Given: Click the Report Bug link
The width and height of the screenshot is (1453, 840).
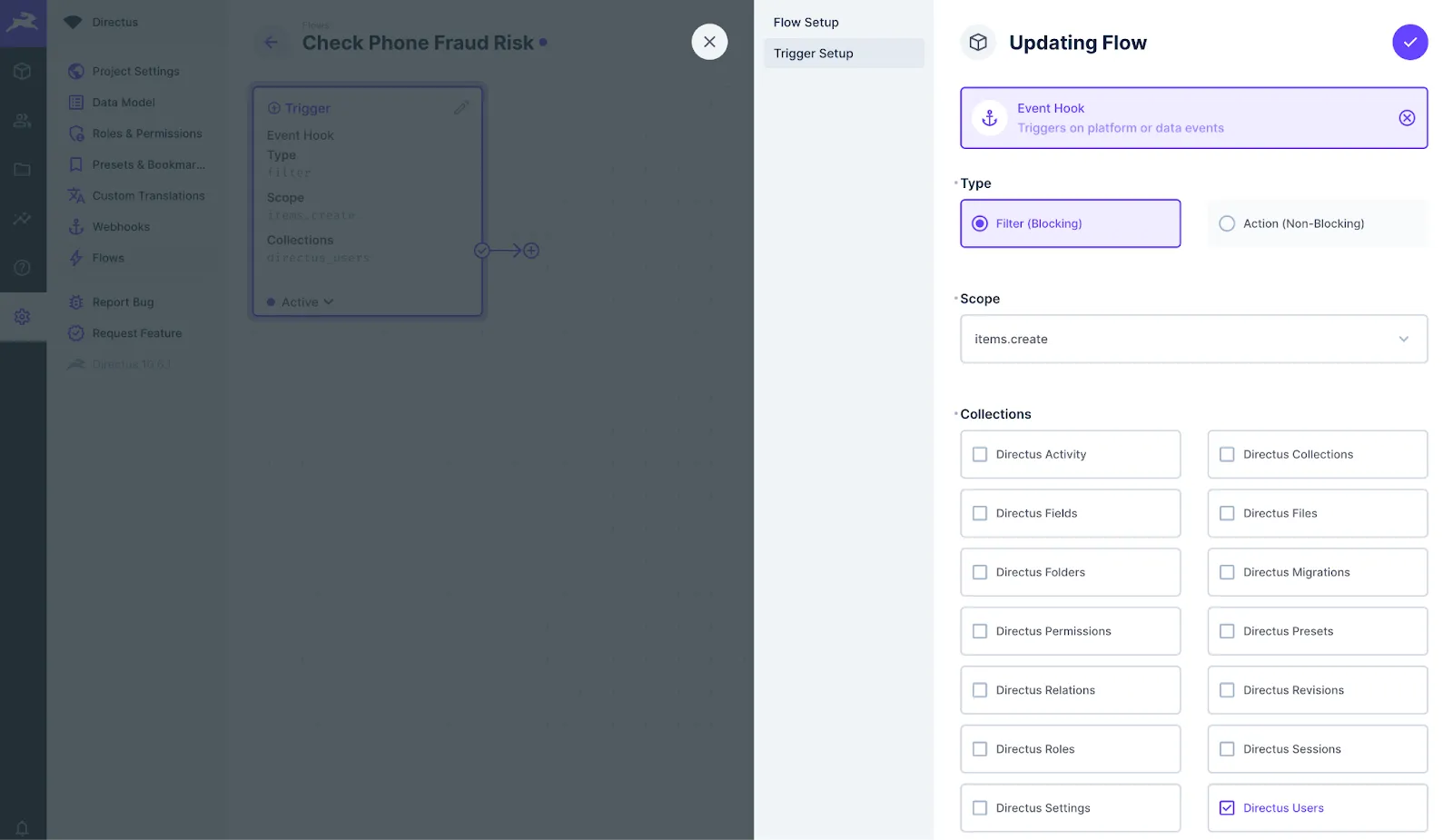Looking at the screenshot, I should [121, 301].
